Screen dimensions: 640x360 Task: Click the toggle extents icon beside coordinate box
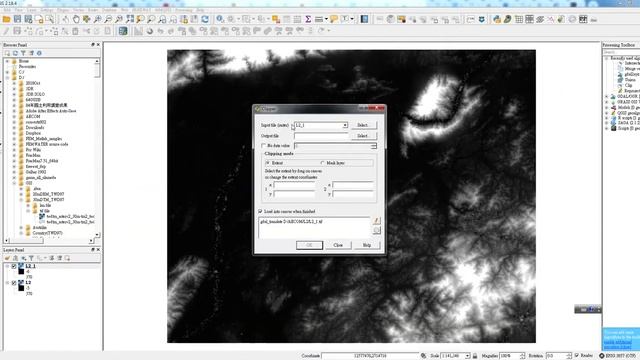coord(423,356)
